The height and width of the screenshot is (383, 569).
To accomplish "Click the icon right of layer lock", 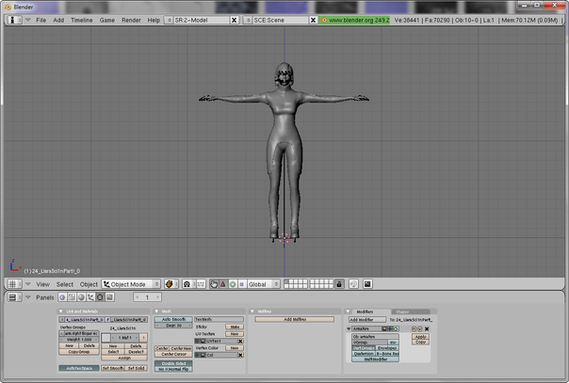I will click(x=353, y=284).
